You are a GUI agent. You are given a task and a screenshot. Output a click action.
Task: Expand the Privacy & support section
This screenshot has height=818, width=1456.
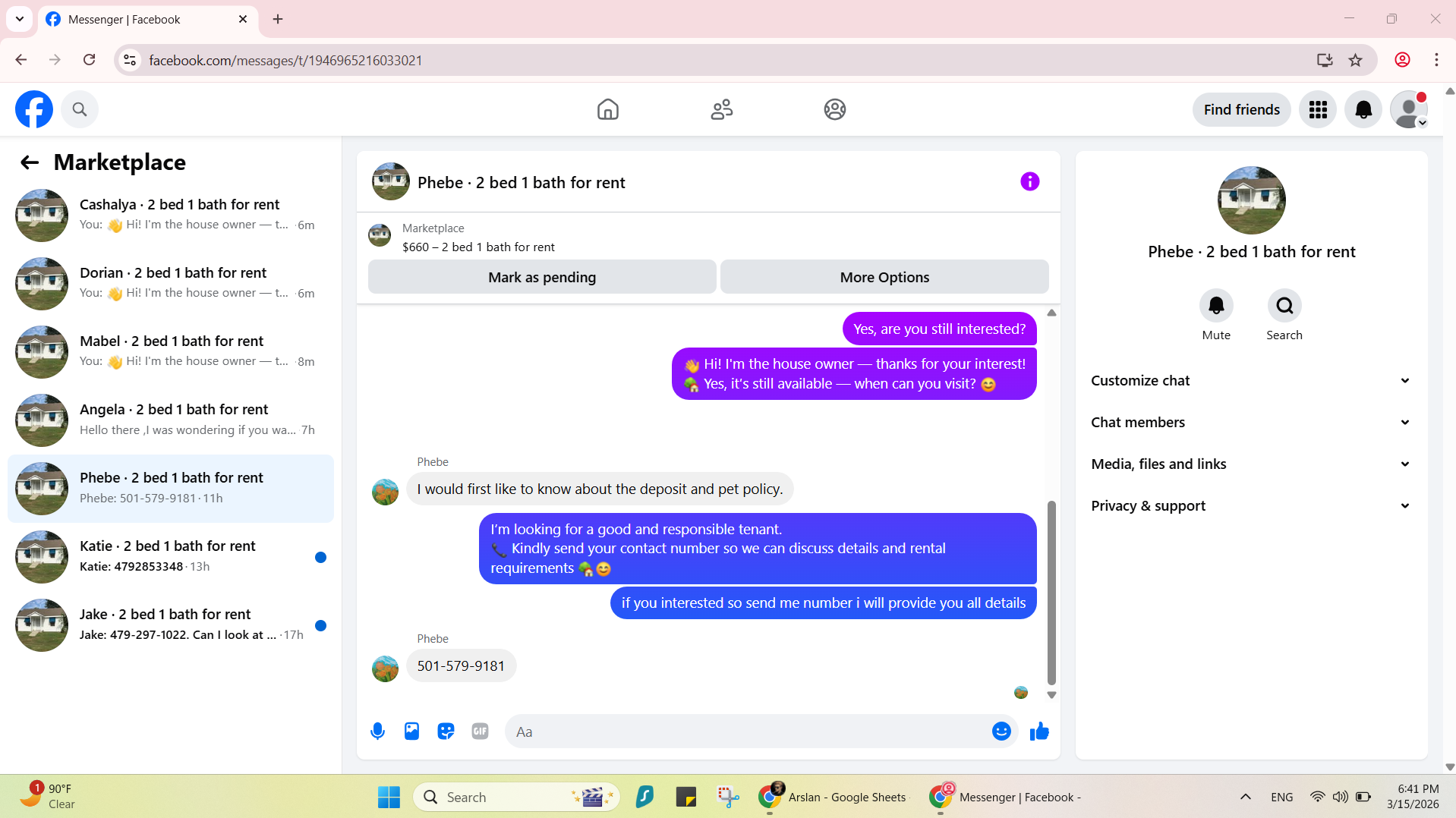pos(1251,505)
